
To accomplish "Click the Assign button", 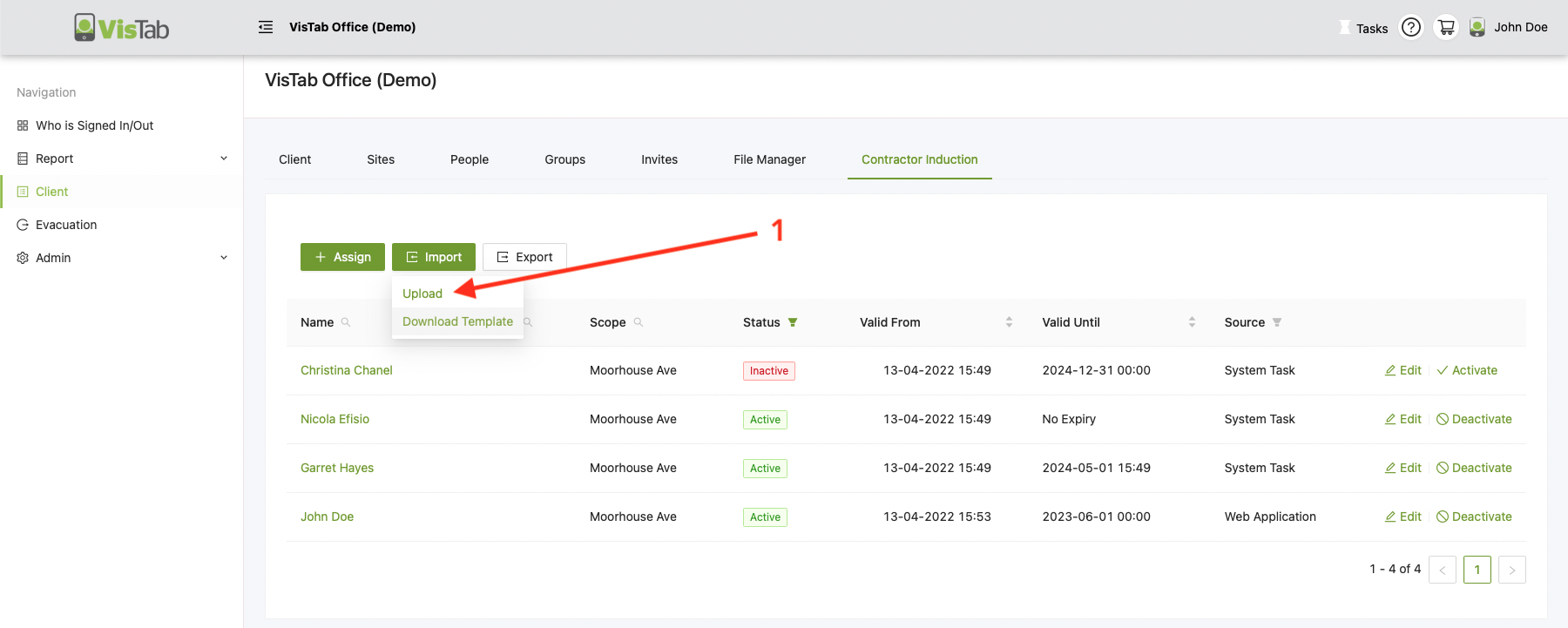I will pyautogui.click(x=342, y=257).
